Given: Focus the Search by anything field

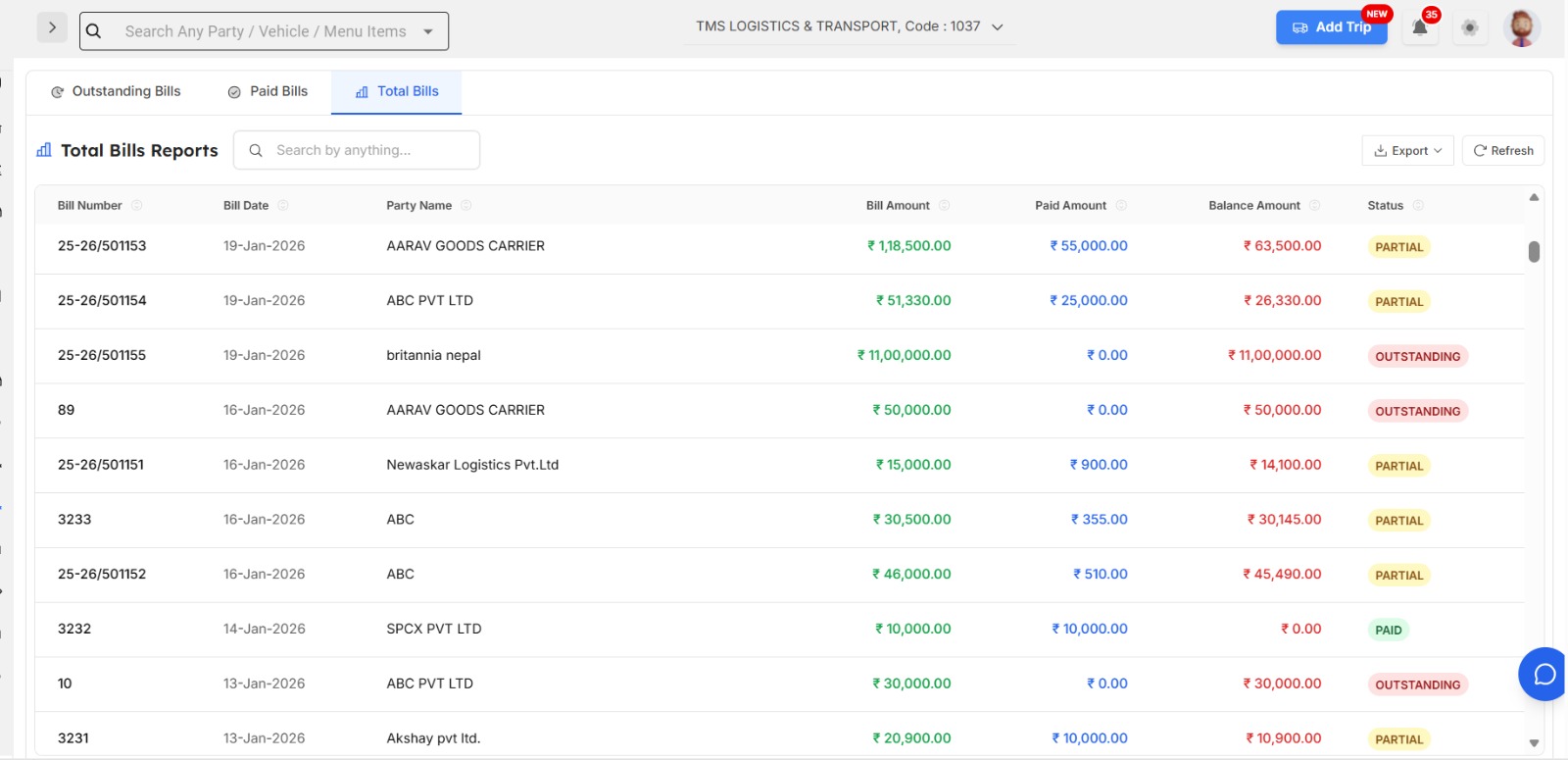Looking at the screenshot, I should (370, 150).
